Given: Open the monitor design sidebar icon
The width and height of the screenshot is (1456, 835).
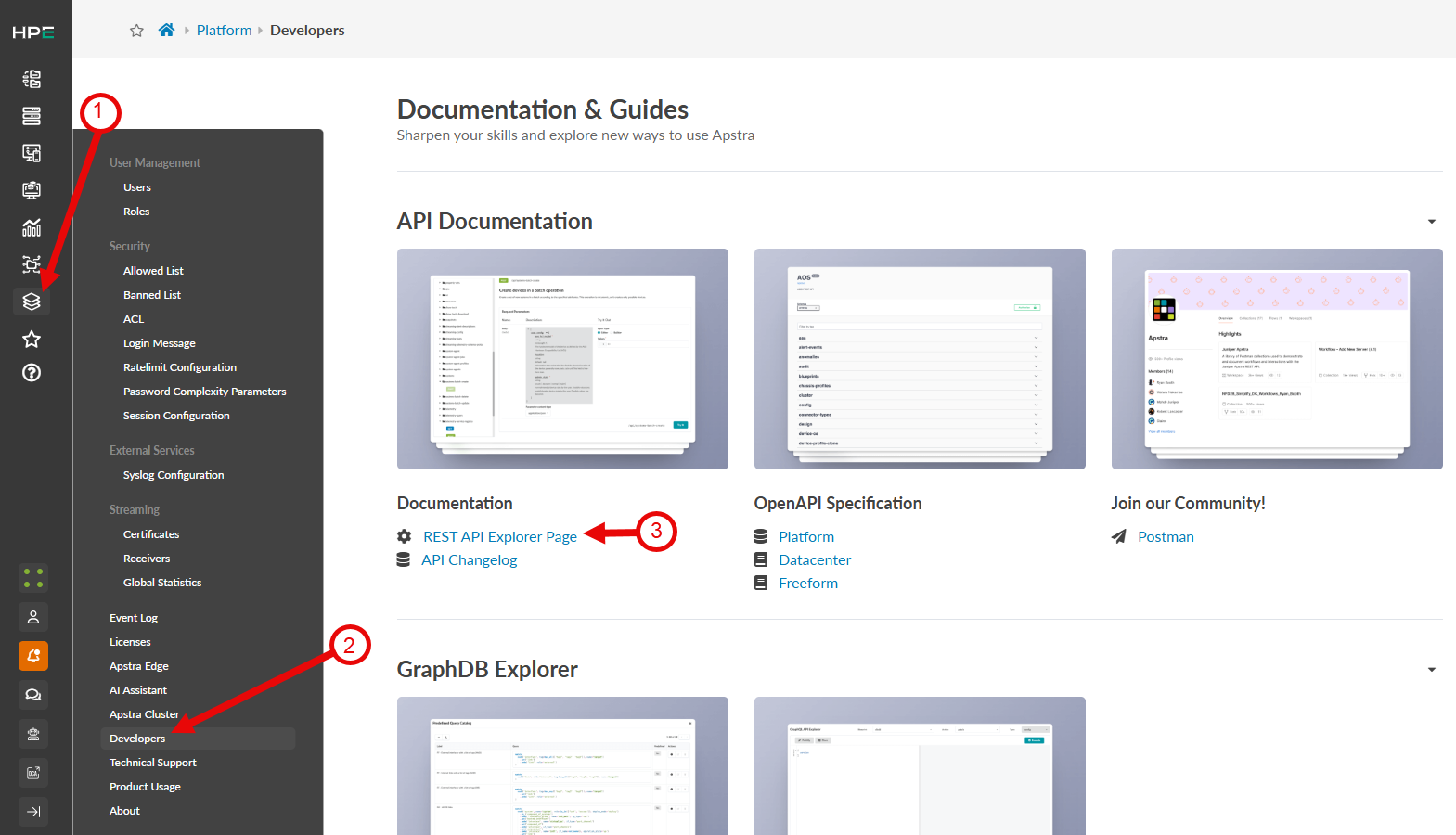Looking at the screenshot, I should (32, 190).
